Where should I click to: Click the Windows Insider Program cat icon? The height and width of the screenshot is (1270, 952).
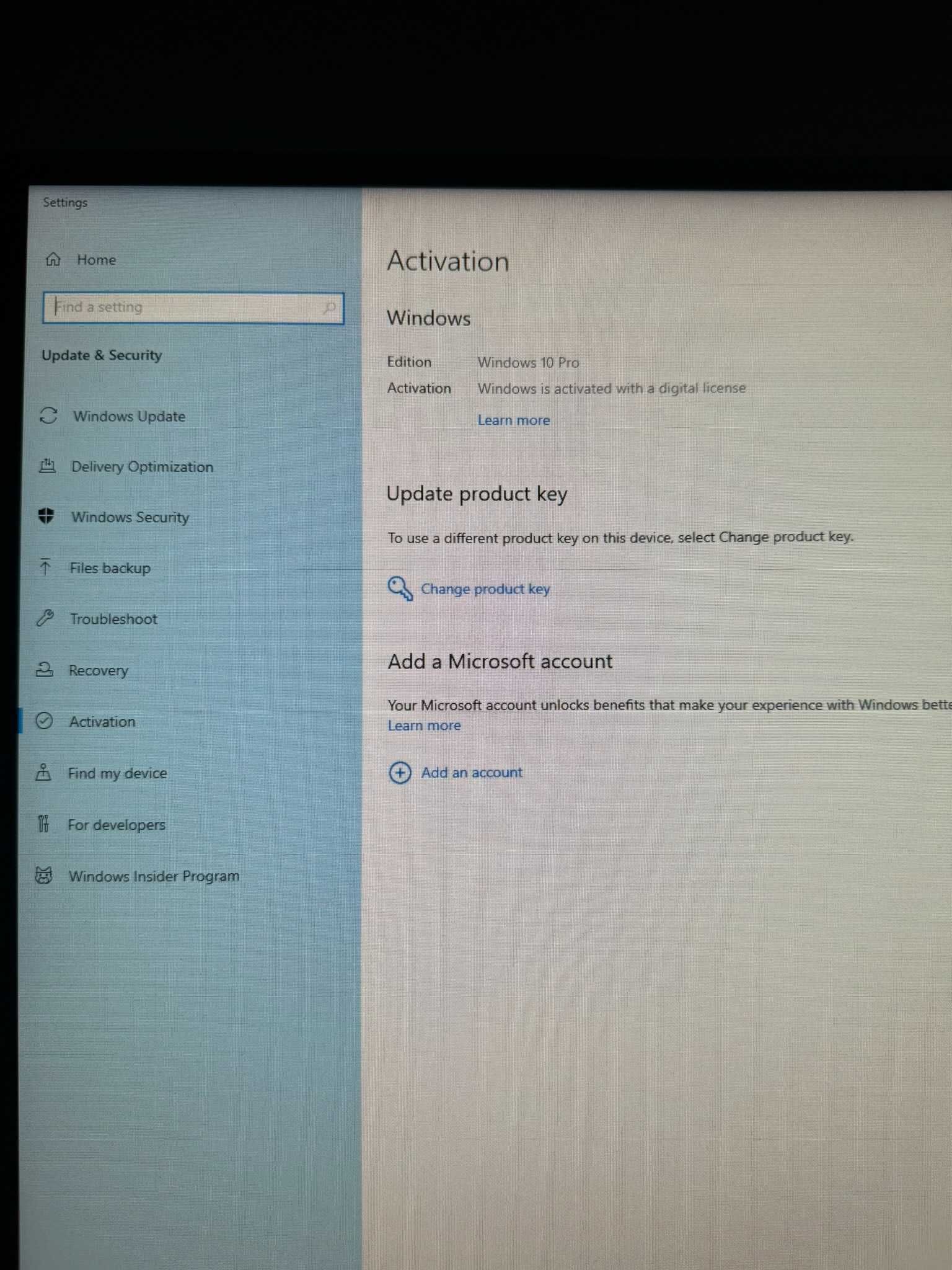[43, 875]
